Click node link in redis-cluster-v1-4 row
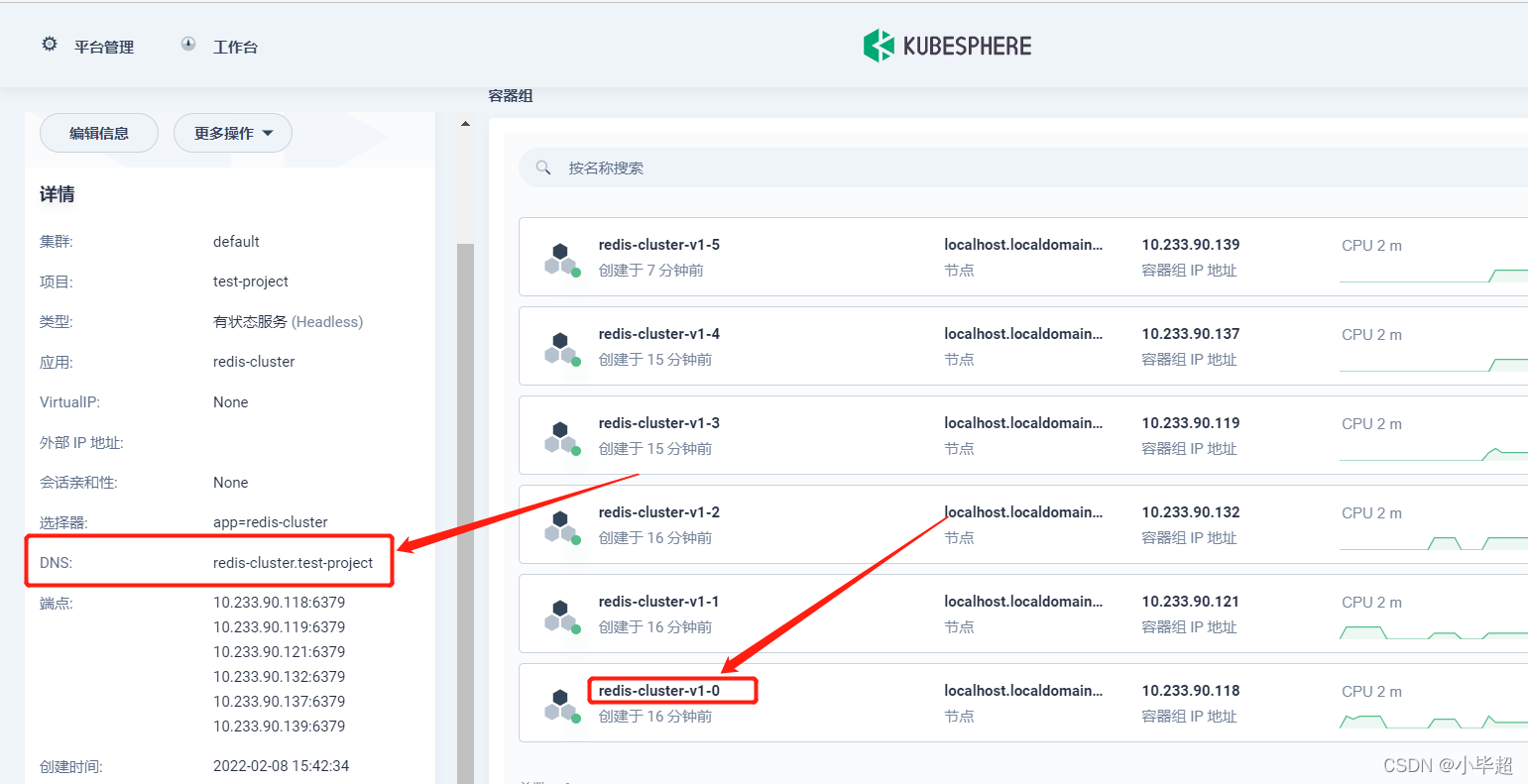Screen dimensions: 1528x784 (x=1023, y=334)
